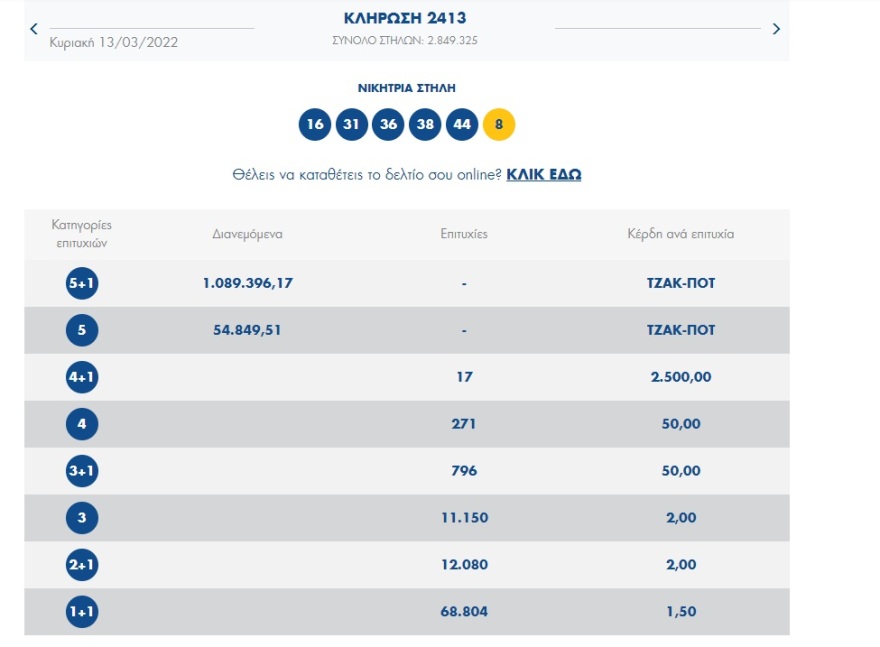Click the yellow joker number 8 ball
The width and height of the screenshot is (880, 647).
[x=499, y=125]
